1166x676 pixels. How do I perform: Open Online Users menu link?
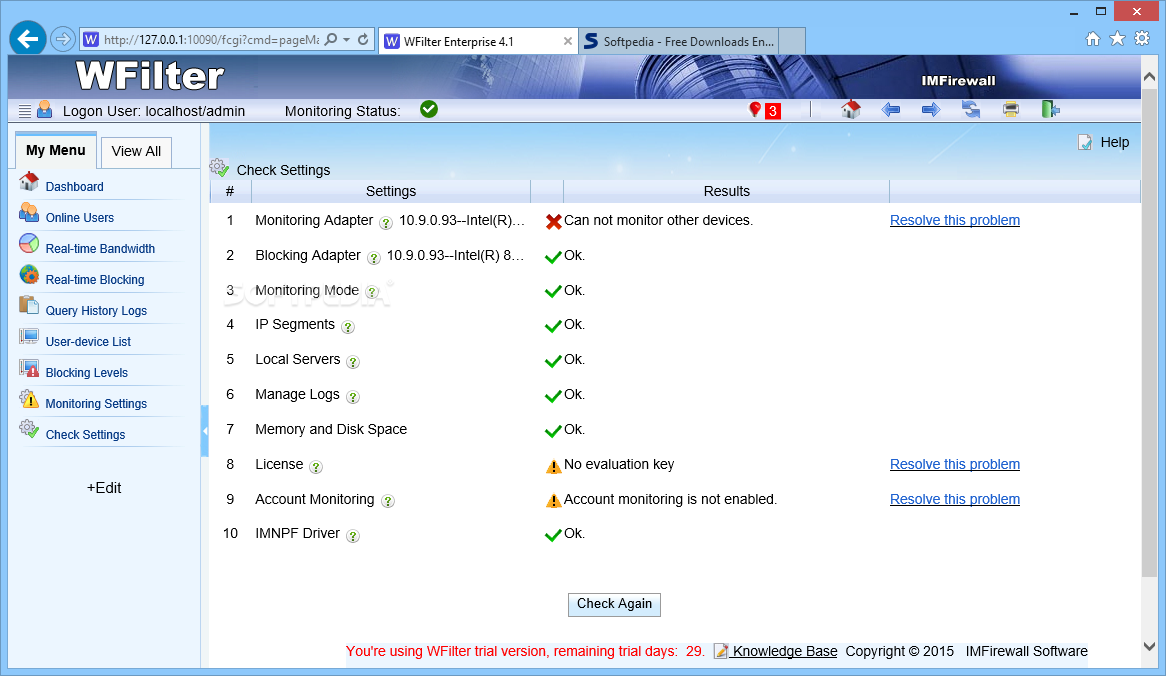click(80, 218)
